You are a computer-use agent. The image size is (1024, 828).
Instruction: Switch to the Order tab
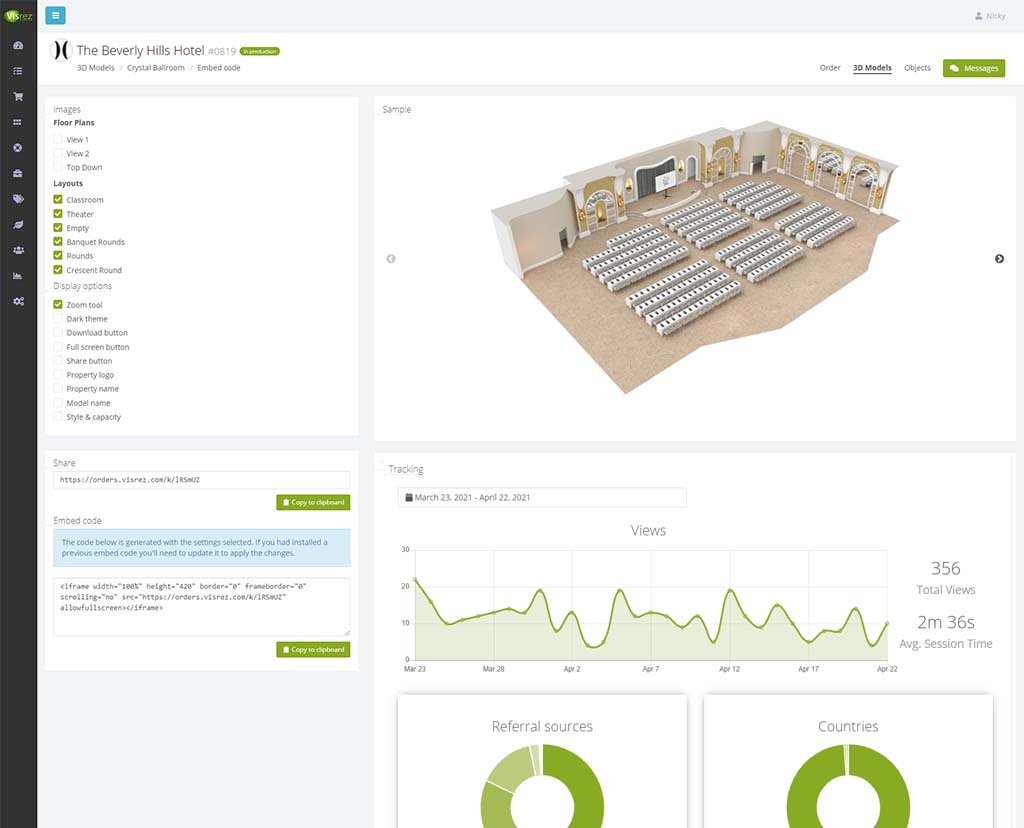pos(830,68)
